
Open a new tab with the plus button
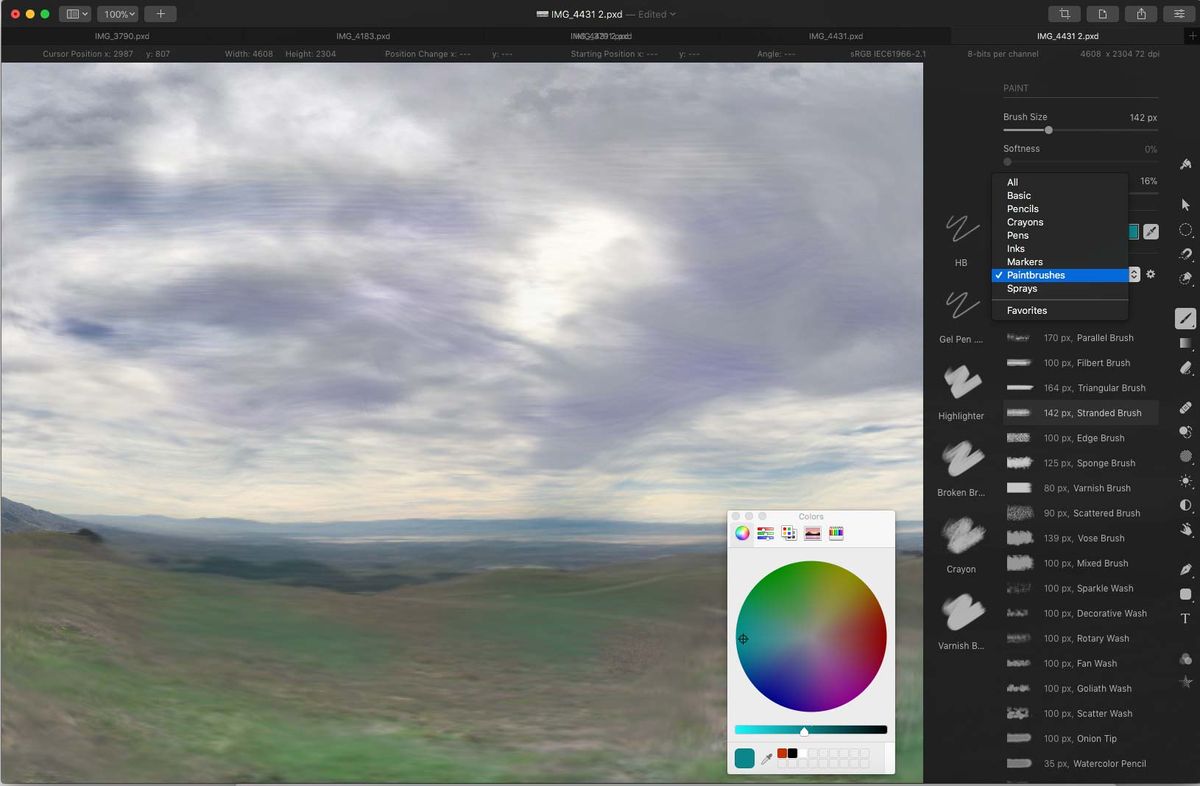pyautogui.click(x=160, y=14)
